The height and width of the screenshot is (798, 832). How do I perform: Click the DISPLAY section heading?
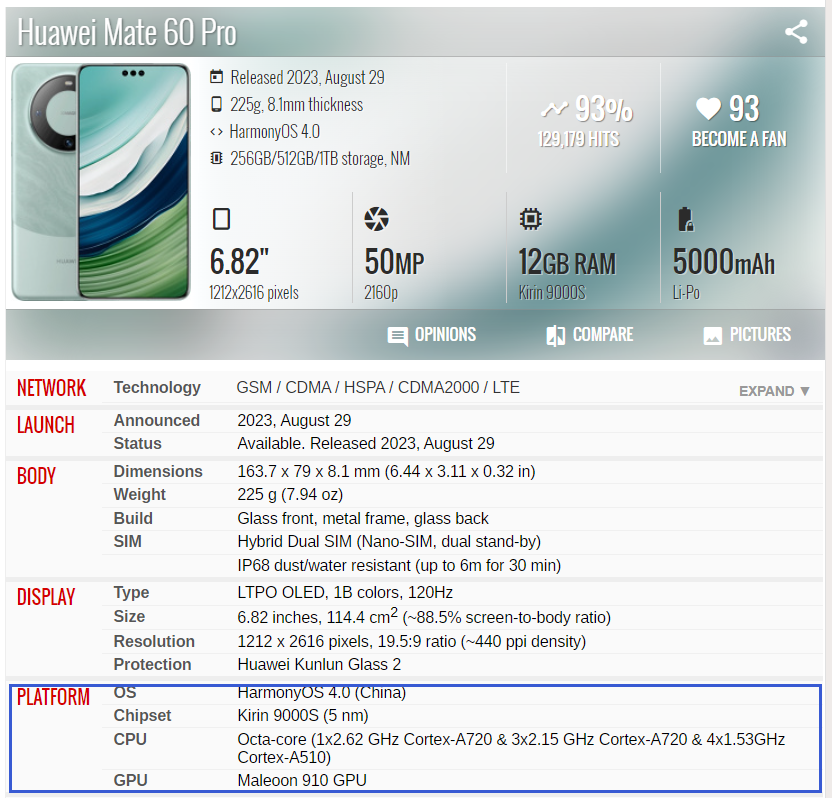[x=46, y=597]
